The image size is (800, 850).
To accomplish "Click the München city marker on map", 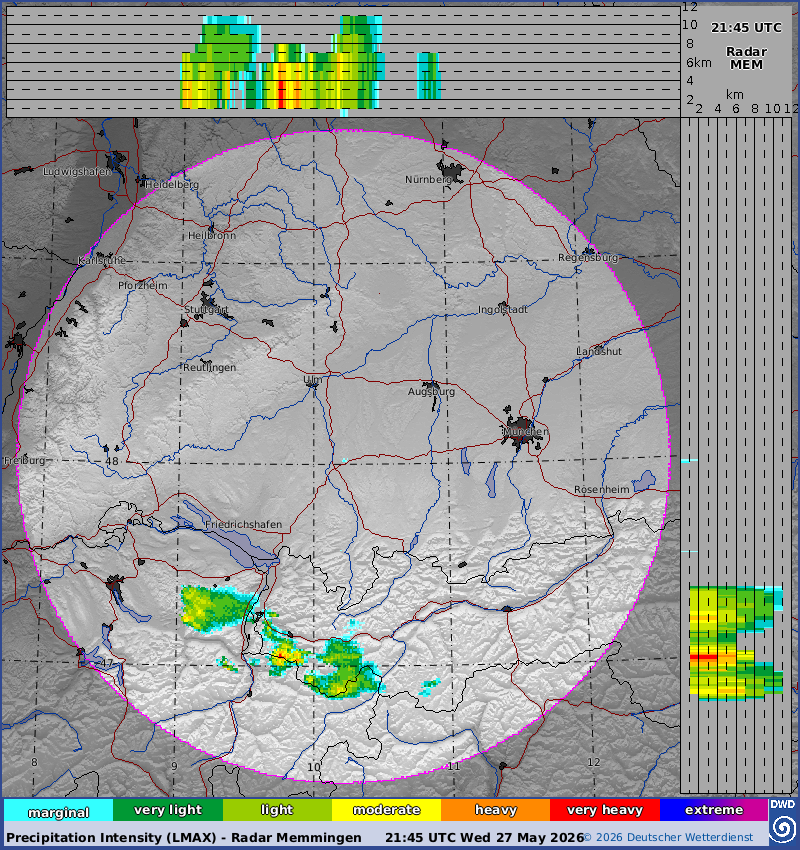I will 521,432.
